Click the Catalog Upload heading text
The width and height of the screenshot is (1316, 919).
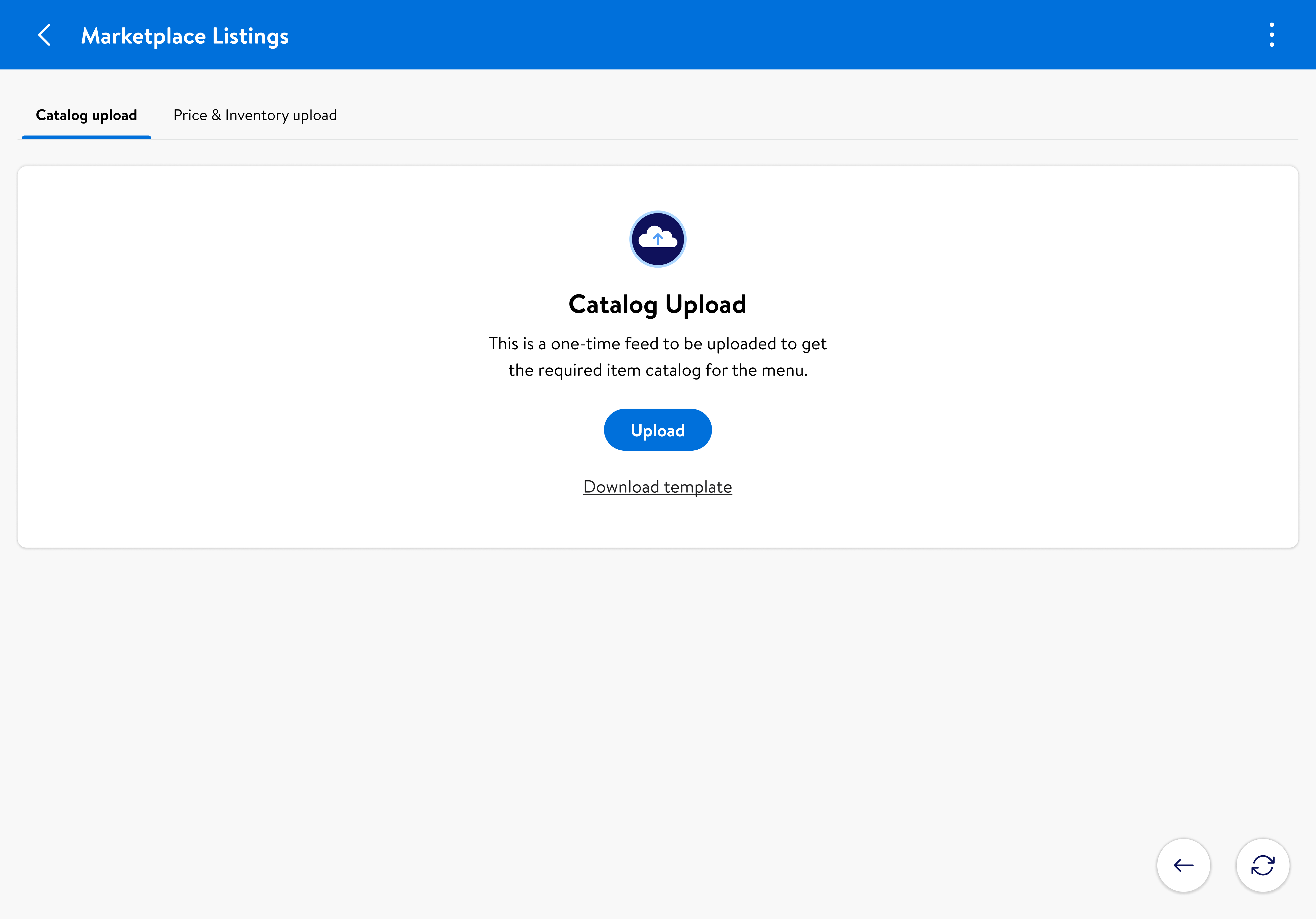pyautogui.click(x=657, y=304)
